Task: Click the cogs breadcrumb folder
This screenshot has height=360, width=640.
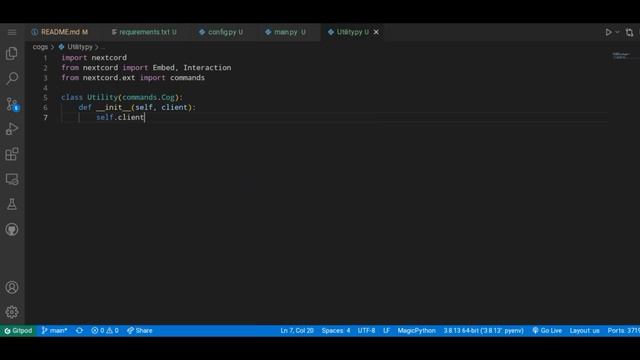Action: click(40, 47)
